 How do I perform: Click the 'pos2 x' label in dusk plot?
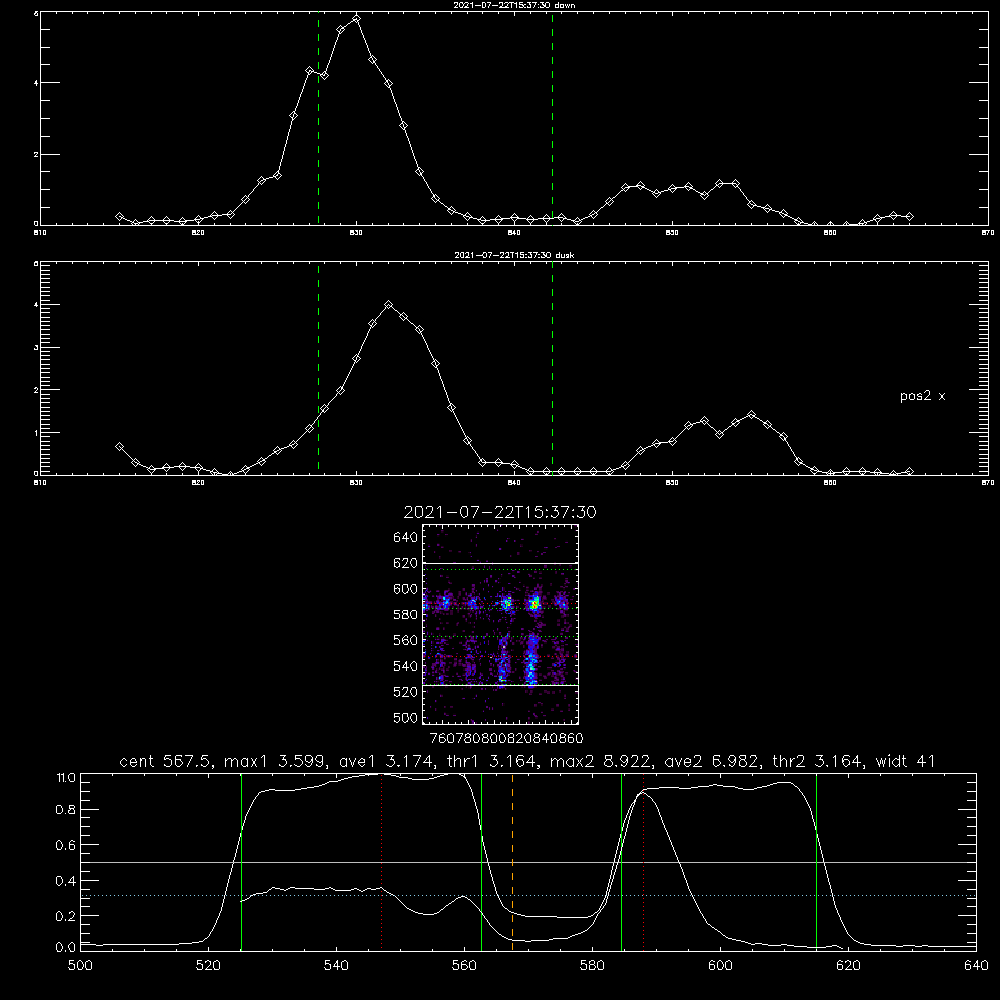click(x=922, y=396)
